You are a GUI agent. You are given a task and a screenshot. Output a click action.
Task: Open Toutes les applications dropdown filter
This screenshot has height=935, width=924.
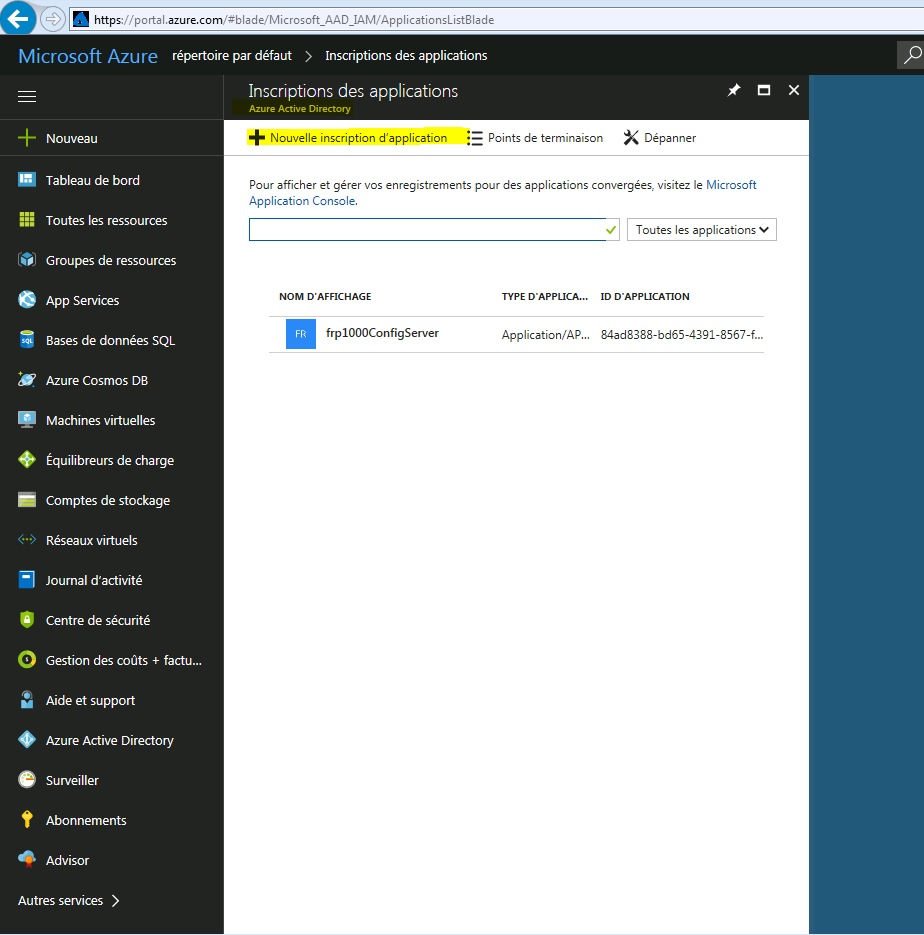click(702, 230)
